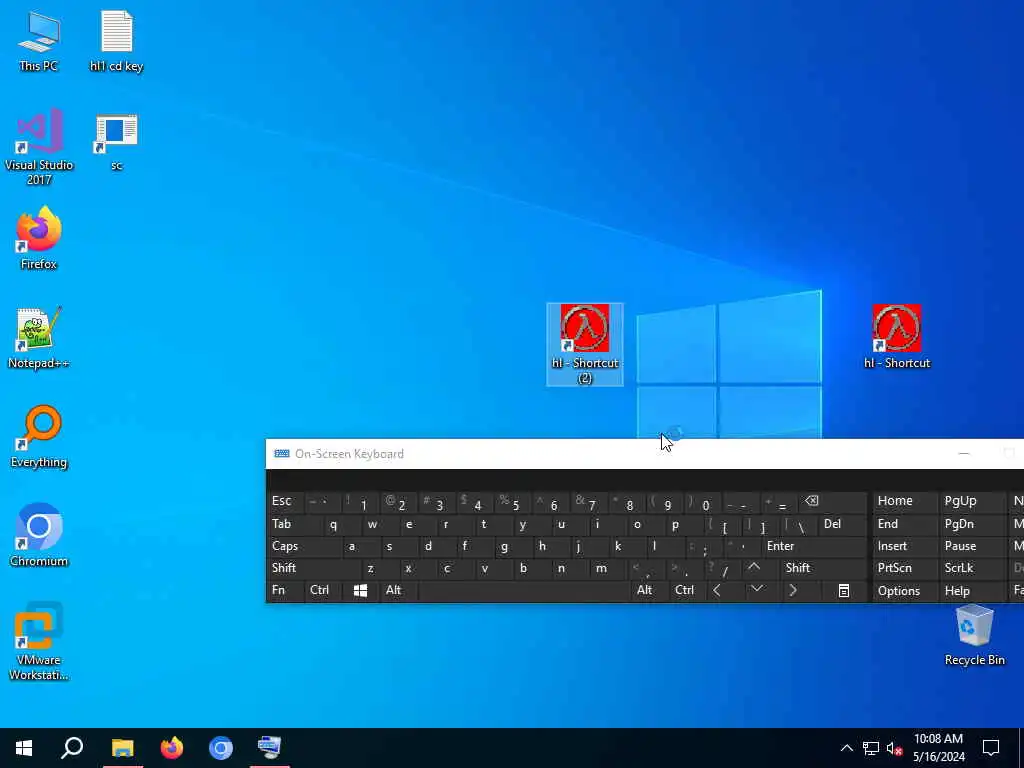This screenshot has height=768, width=1024.
Task: Select the VMware Workstation shortcut
Action: click(x=39, y=641)
